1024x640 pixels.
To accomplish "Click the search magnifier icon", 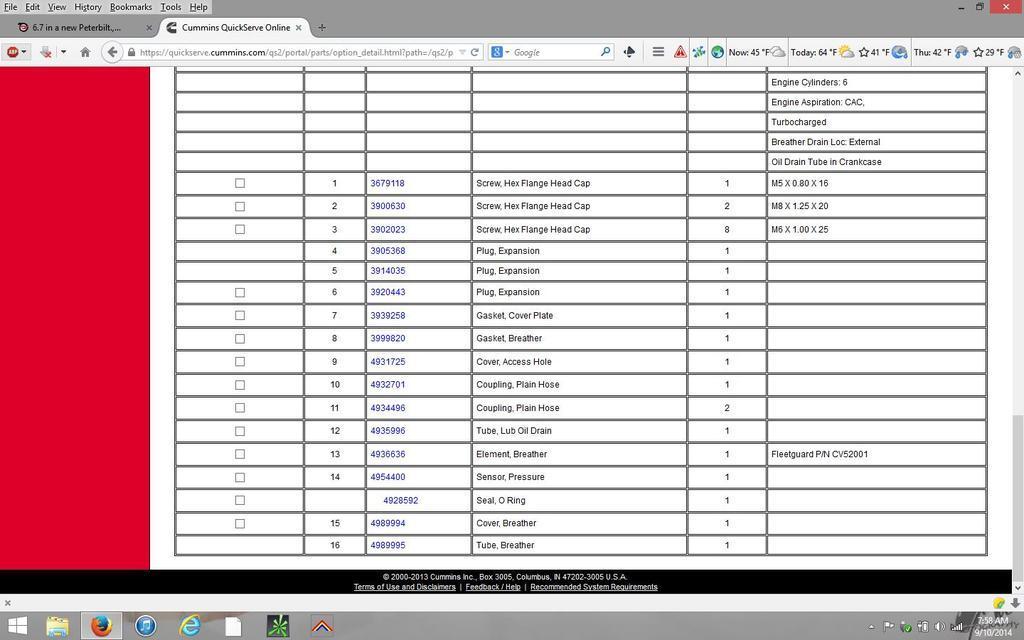I will [x=605, y=52].
